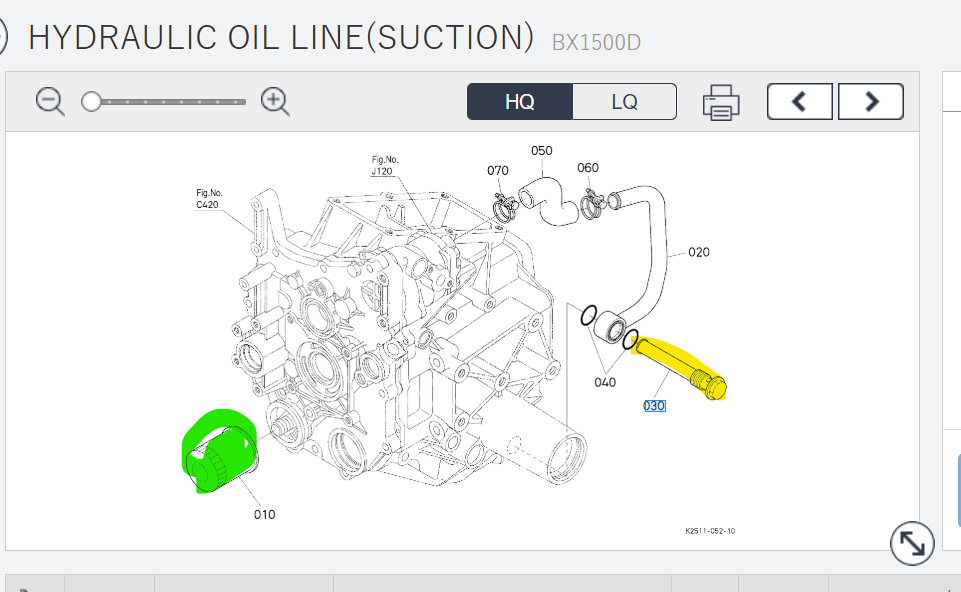Select part number 020 label
Image resolution: width=961 pixels, height=592 pixels.
tap(699, 252)
